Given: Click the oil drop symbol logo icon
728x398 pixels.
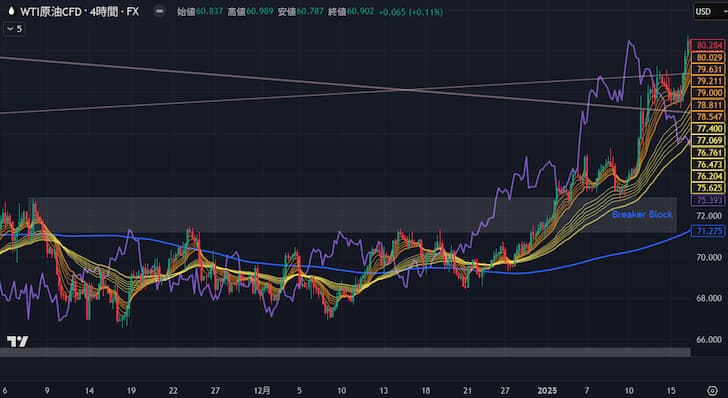Looking at the screenshot, I should click(11, 11).
